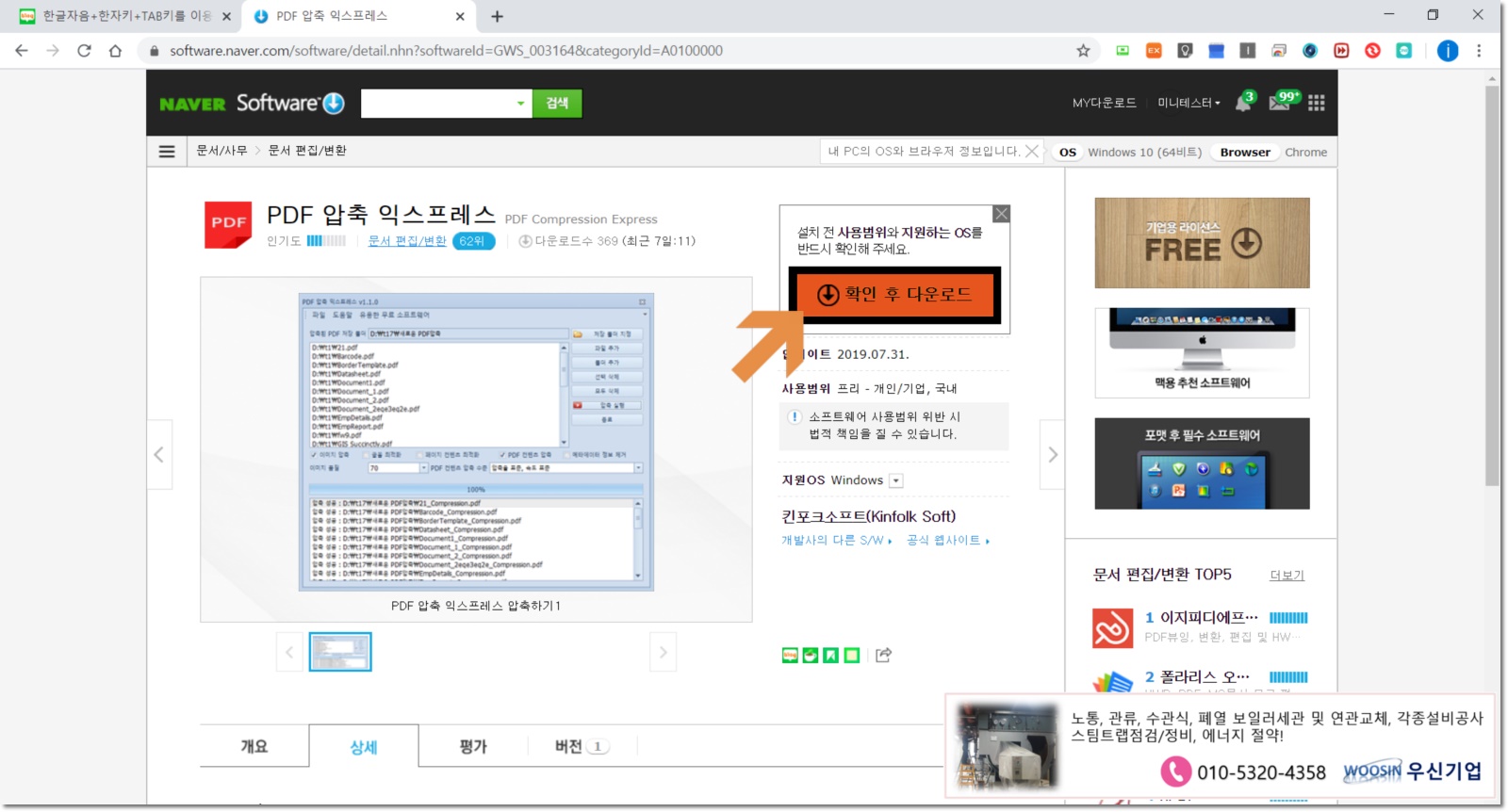Viewport: 1508px width, 812px height.
Task: Click the 62위 ranking badge
Action: [x=473, y=241]
